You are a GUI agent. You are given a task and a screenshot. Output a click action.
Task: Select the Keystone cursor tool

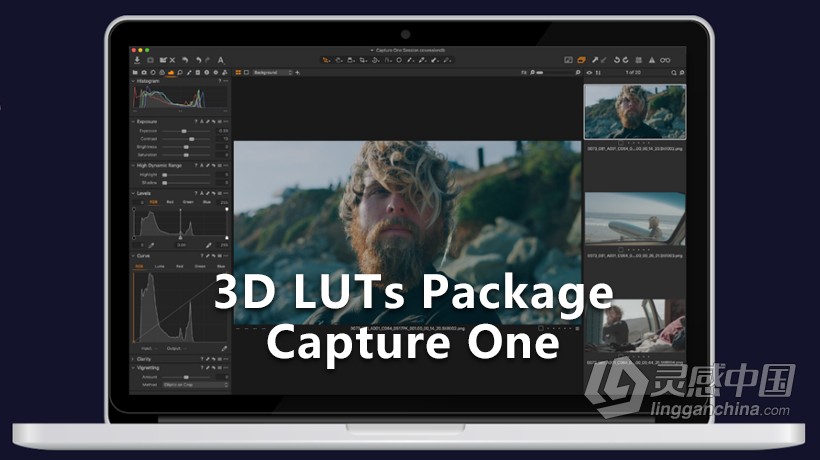click(x=388, y=60)
